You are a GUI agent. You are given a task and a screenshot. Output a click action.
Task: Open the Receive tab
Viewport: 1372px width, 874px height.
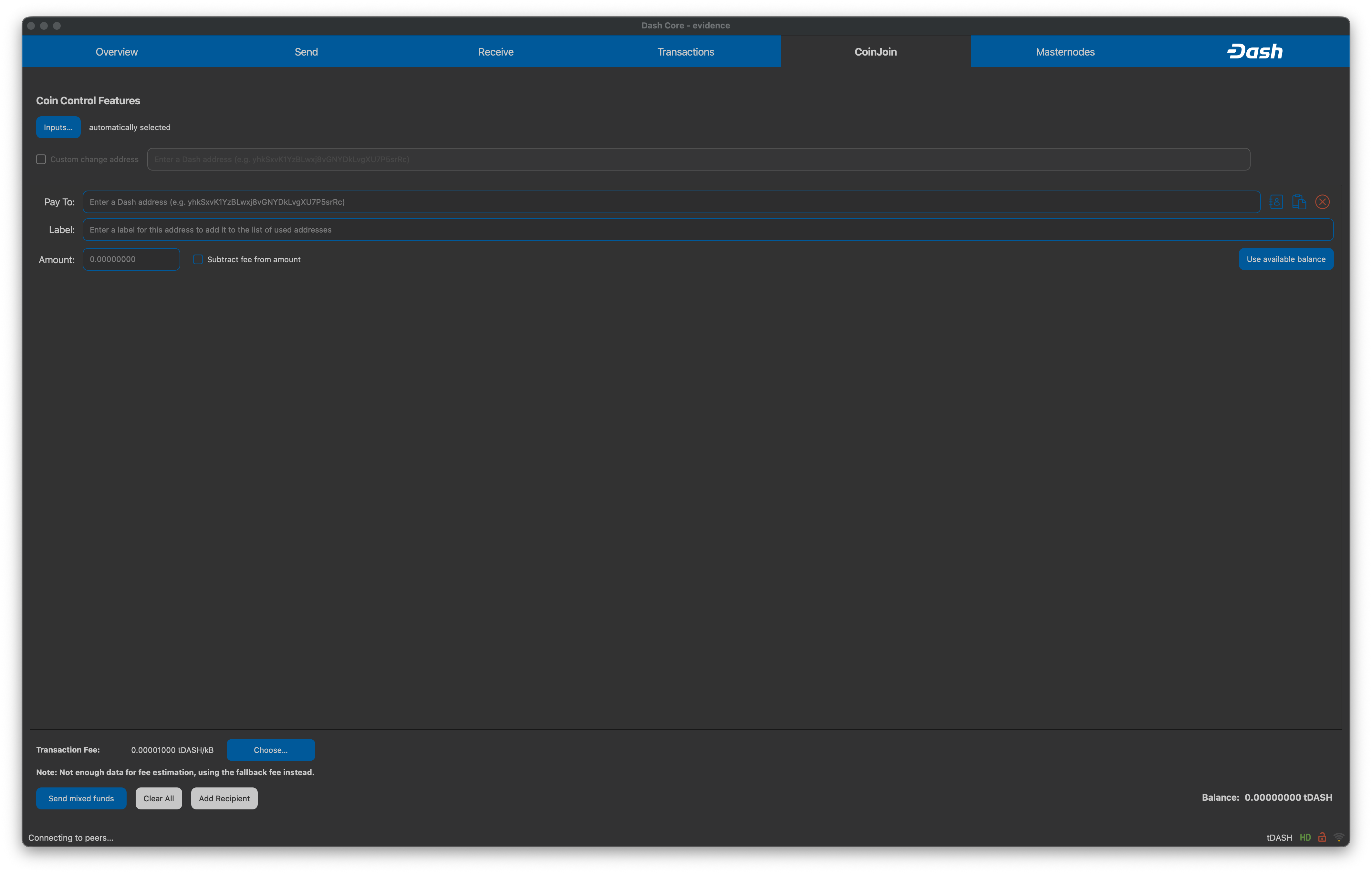pos(496,51)
